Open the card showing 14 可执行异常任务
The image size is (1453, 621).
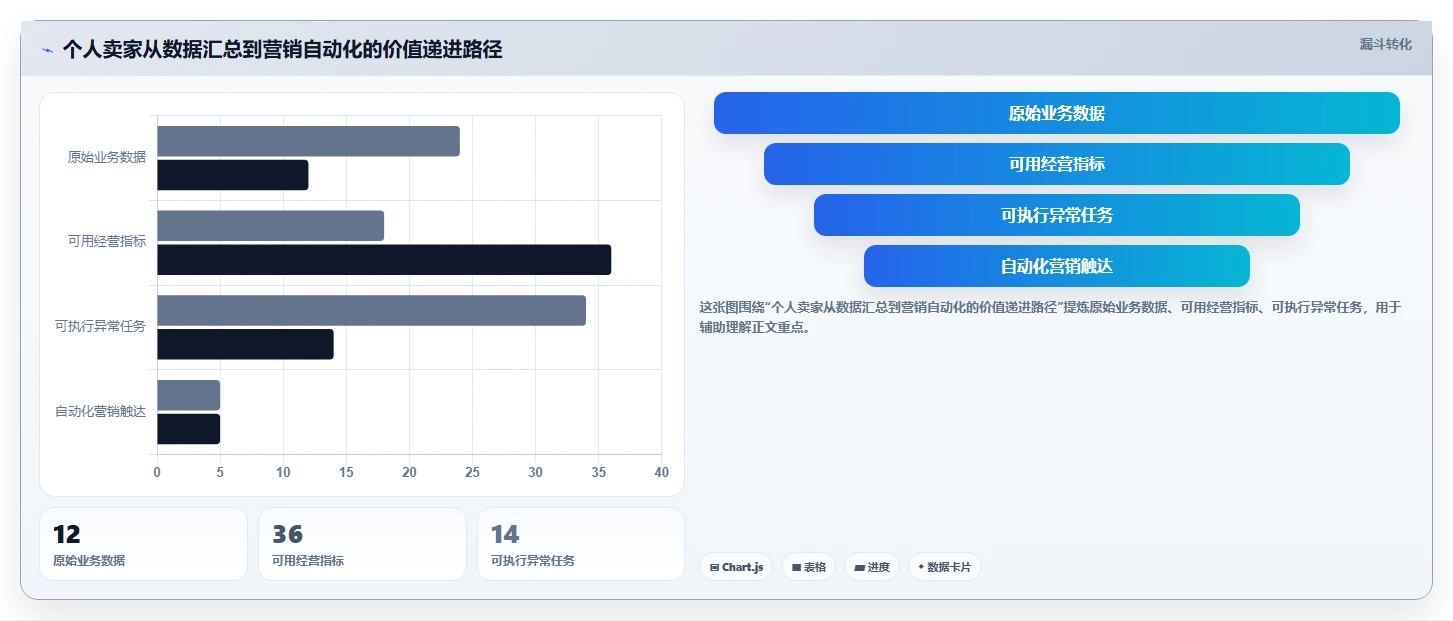click(581, 544)
